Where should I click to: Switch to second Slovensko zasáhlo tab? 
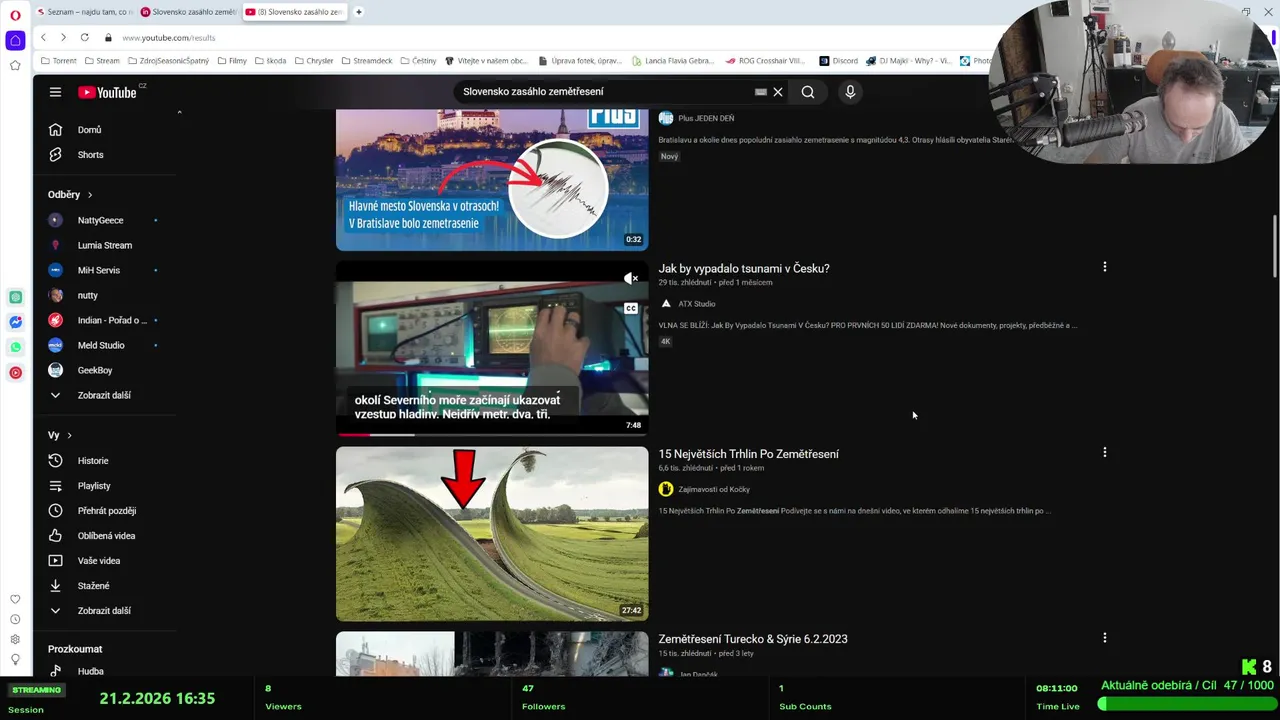point(188,12)
